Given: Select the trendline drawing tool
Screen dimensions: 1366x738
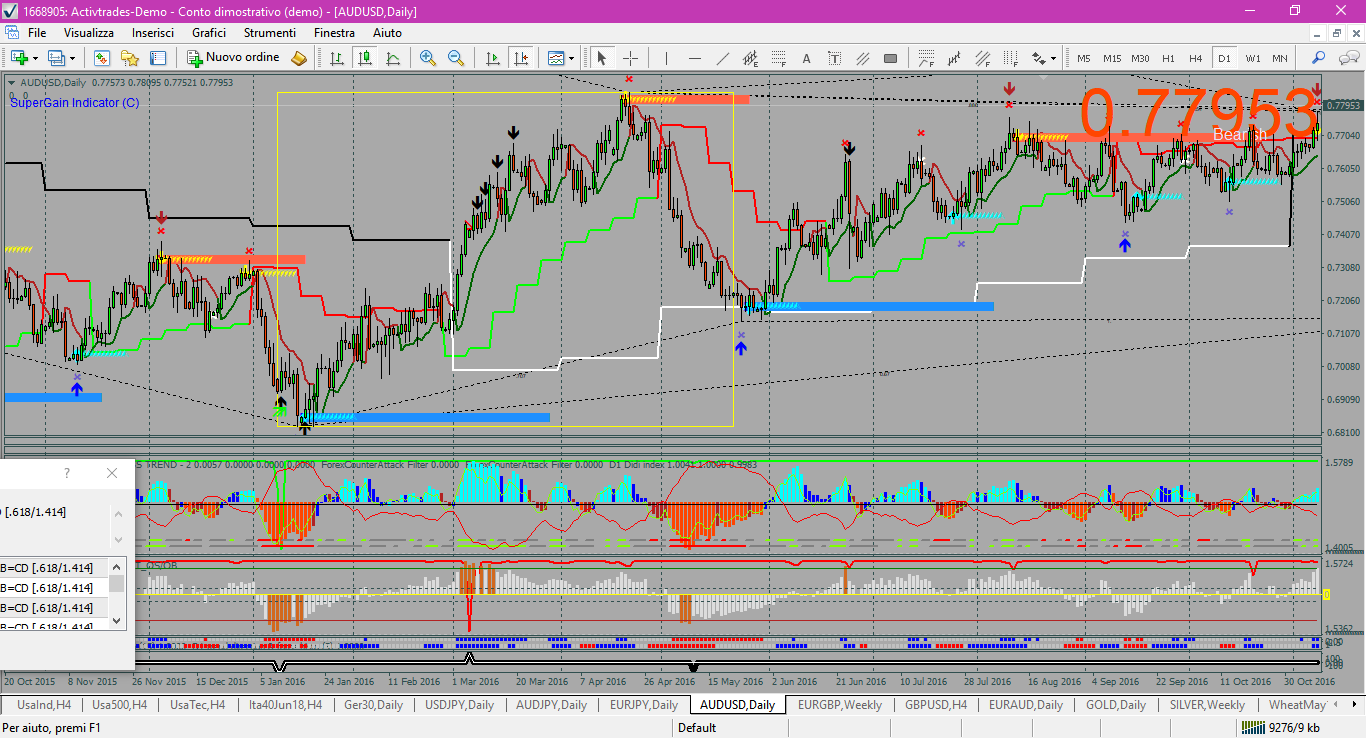Looking at the screenshot, I should click(x=722, y=58).
